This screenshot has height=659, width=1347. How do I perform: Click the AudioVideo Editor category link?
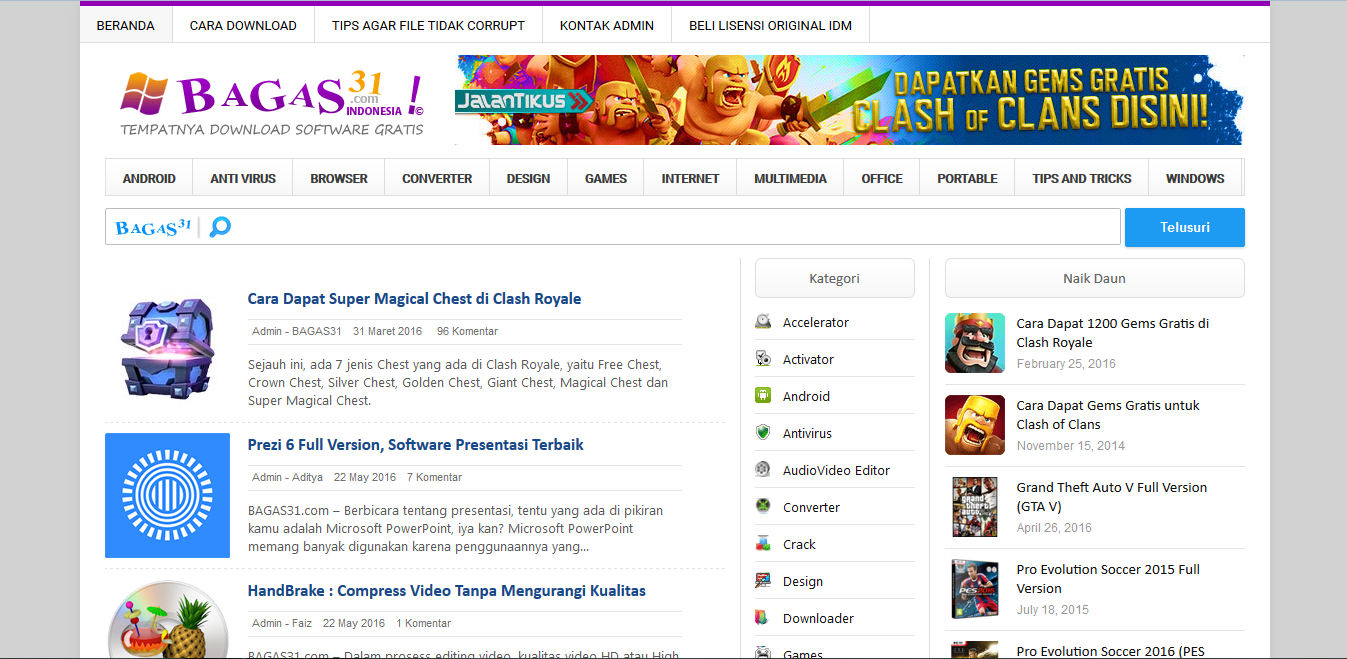click(x=836, y=471)
